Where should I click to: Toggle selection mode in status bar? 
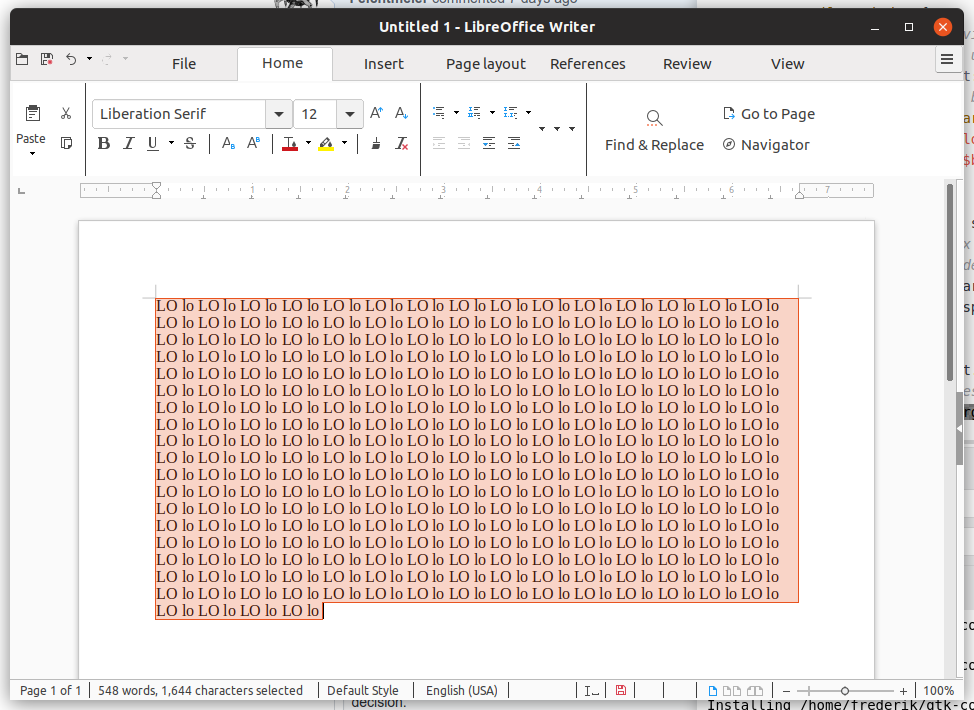(x=591, y=691)
